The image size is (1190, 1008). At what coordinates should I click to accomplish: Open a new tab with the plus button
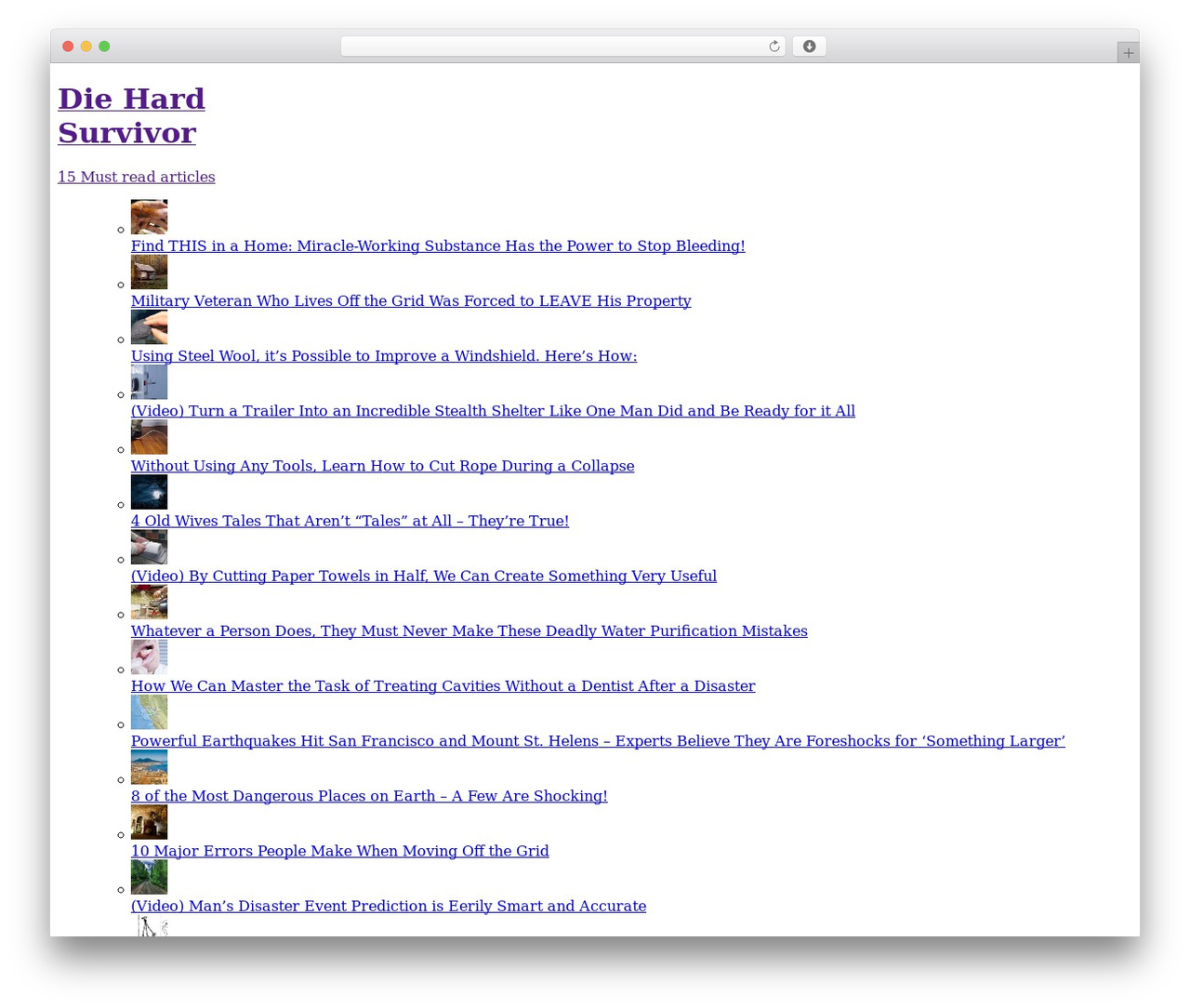coord(1128,53)
